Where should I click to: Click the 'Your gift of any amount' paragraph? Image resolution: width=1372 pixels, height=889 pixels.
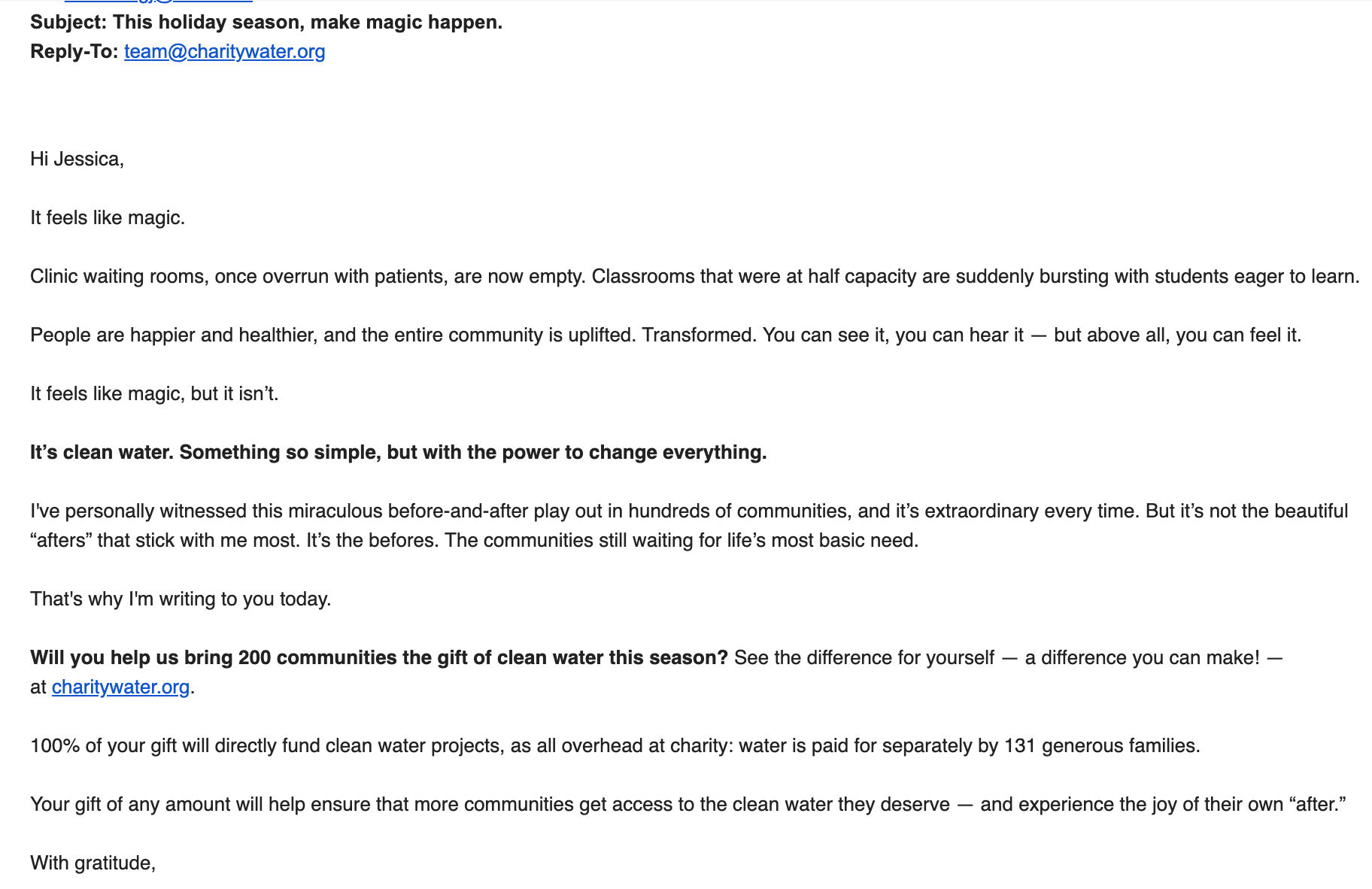point(688,804)
